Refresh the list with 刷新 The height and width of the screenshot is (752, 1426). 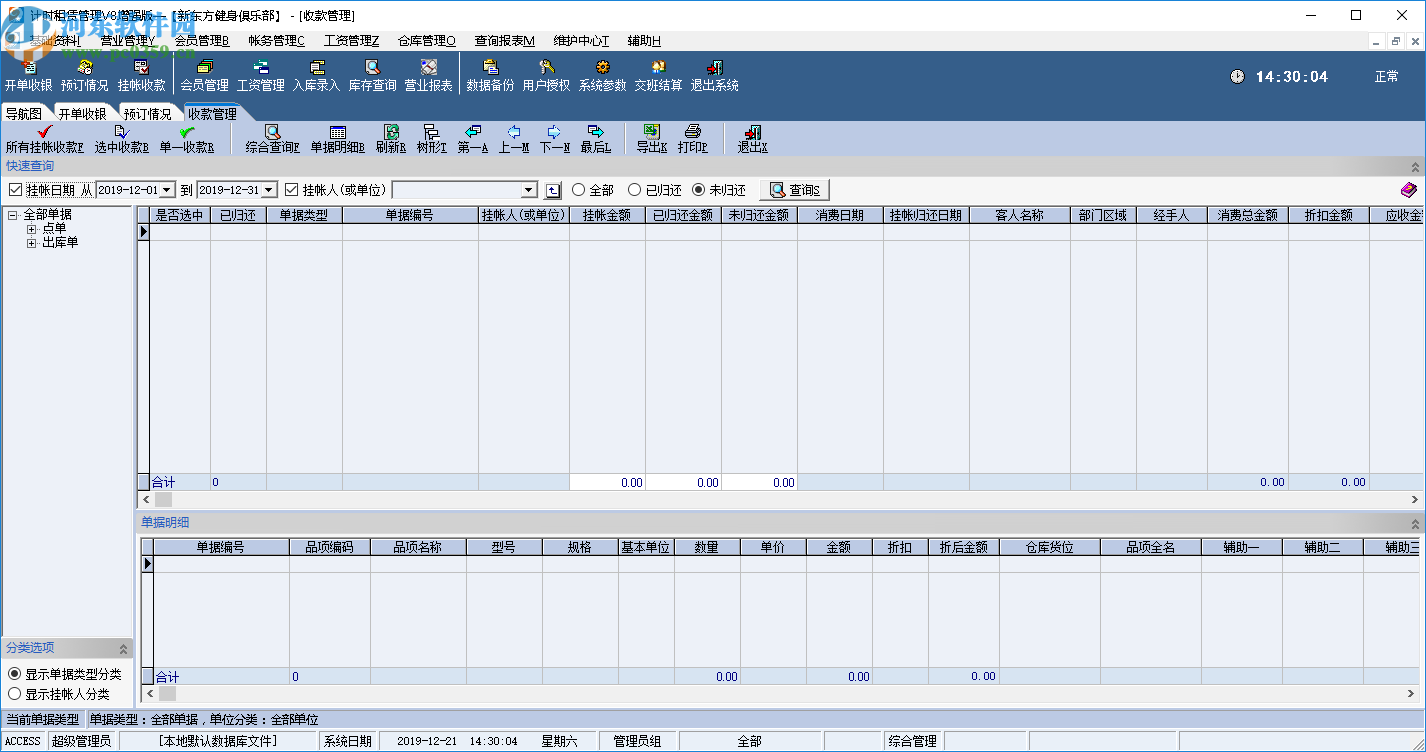coord(391,139)
